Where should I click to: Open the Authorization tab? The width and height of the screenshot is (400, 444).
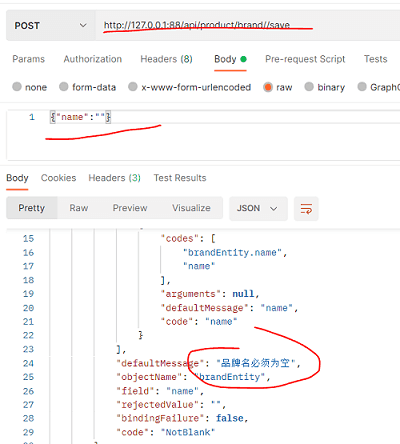[93, 59]
